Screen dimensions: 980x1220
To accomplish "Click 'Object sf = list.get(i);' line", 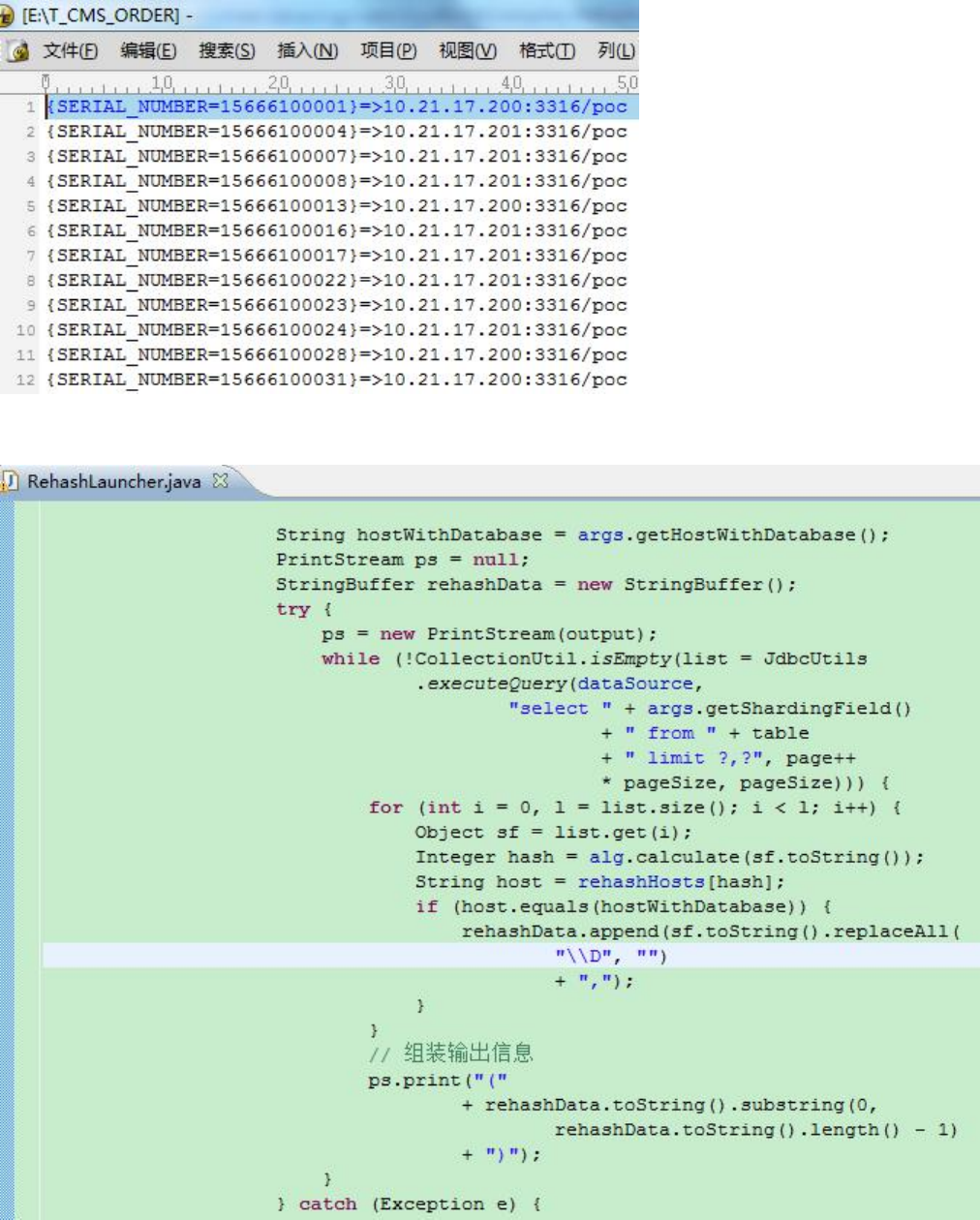I will point(553,833).
